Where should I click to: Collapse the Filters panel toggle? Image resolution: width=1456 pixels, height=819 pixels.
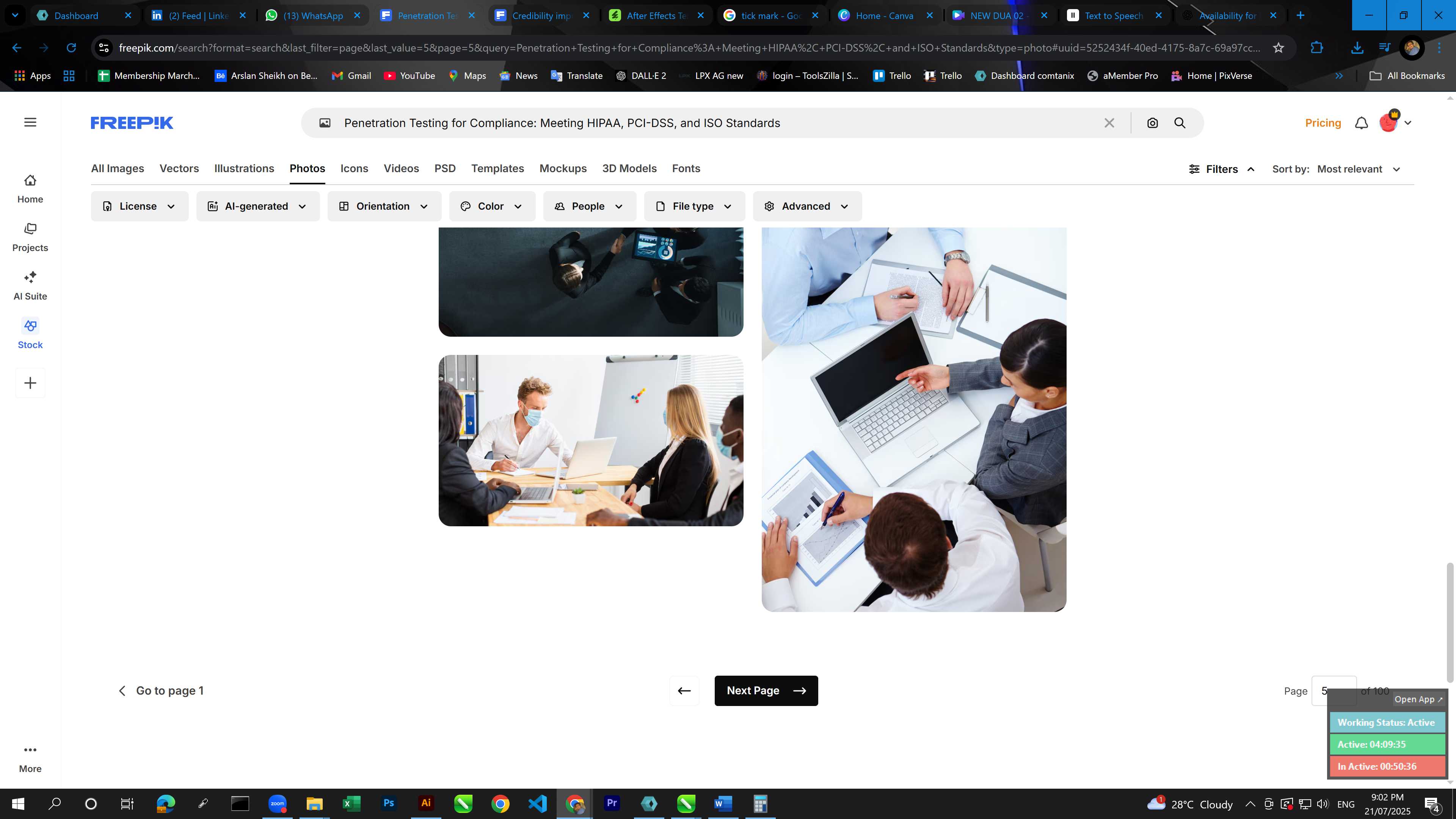pyautogui.click(x=1221, y=169)
